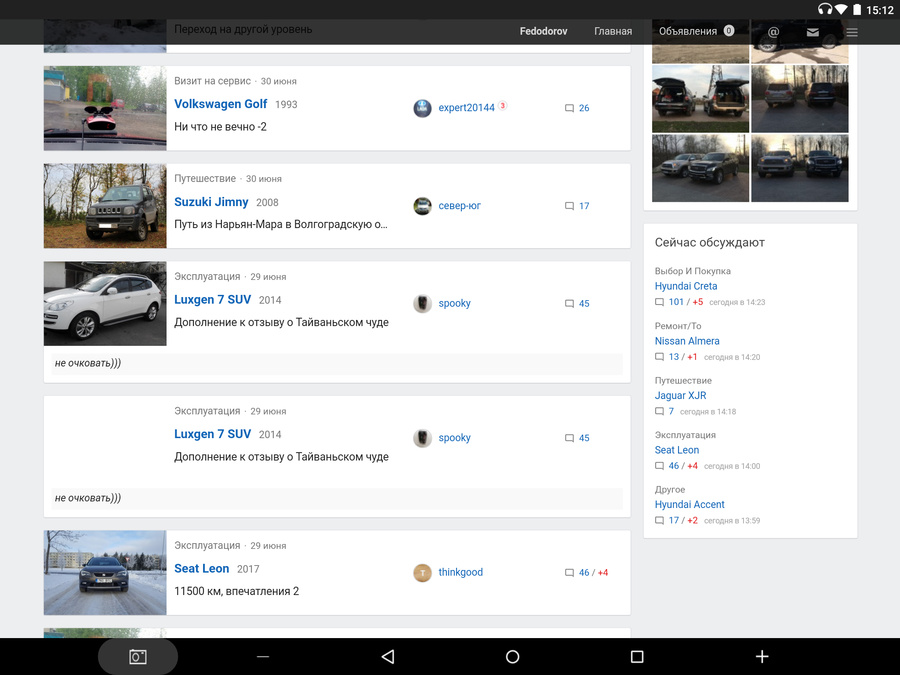This screenshot has width=900, height=675.
Task: Tap the Android home circle button
Action: coord(513,657)
